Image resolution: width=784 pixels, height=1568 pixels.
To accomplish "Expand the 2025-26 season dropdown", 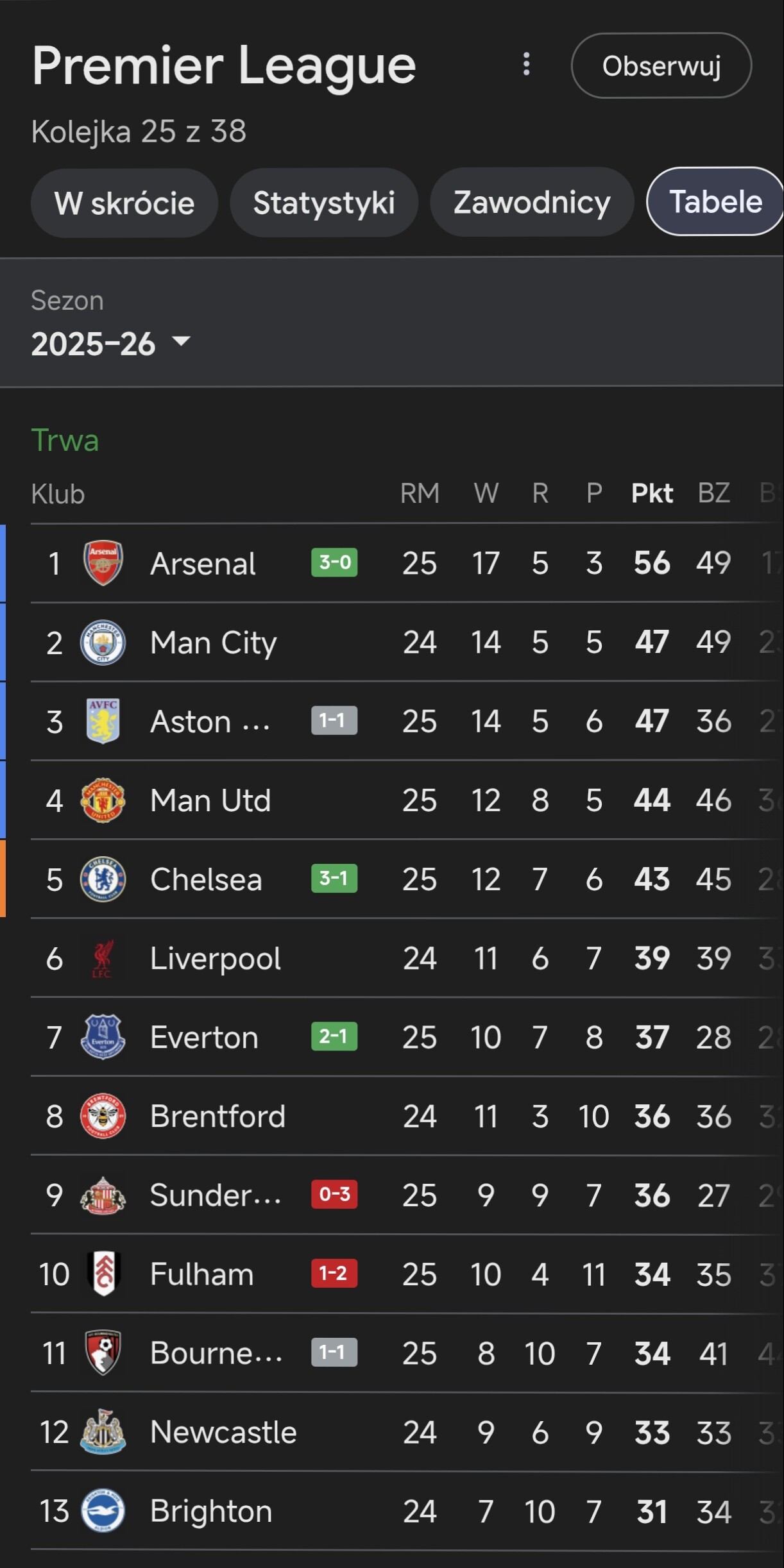I will click(x=110, y=343).
